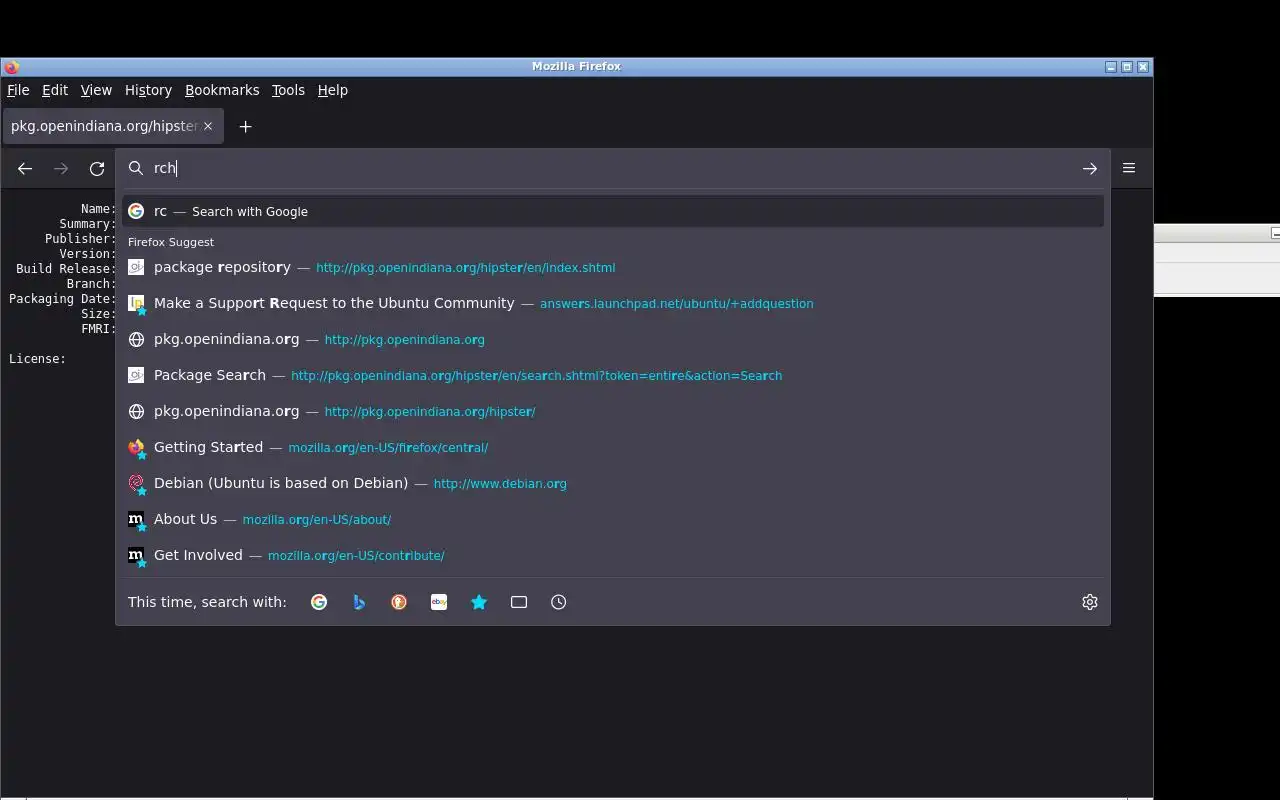Maximize the Firefox window
The width and height of the screenshot is (1280, 800).
(x=1127, y=67)
